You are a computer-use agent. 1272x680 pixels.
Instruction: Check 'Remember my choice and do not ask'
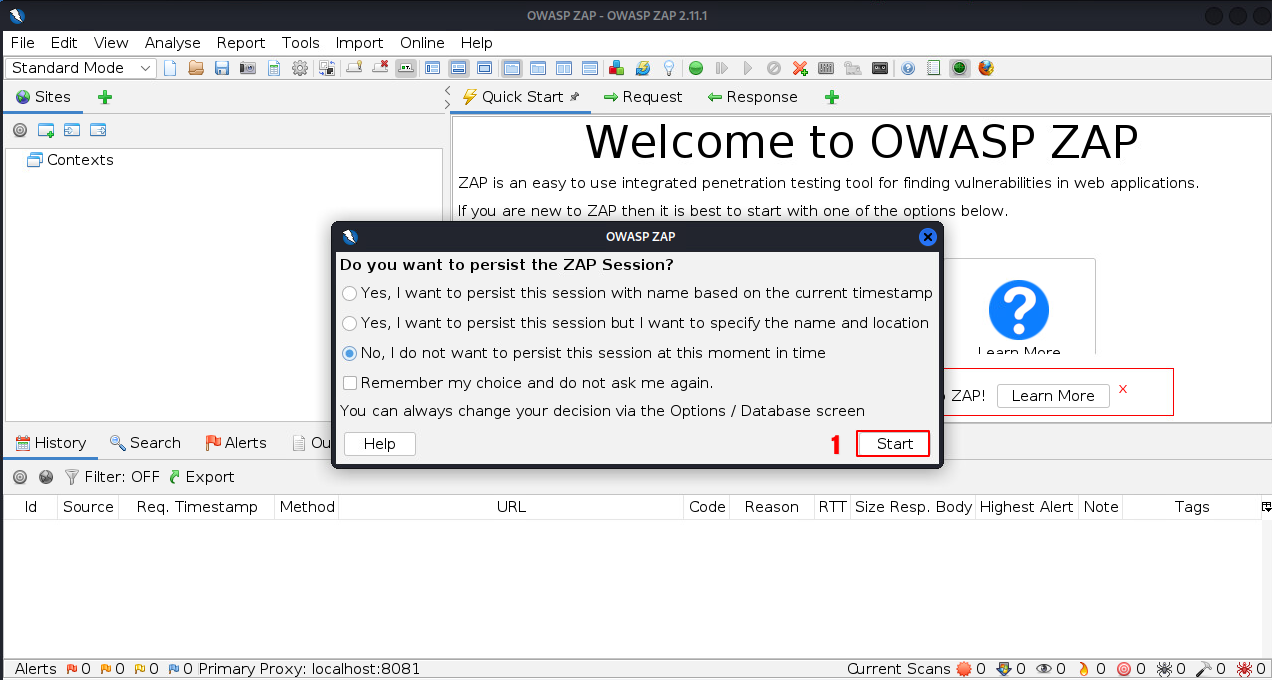350,383
